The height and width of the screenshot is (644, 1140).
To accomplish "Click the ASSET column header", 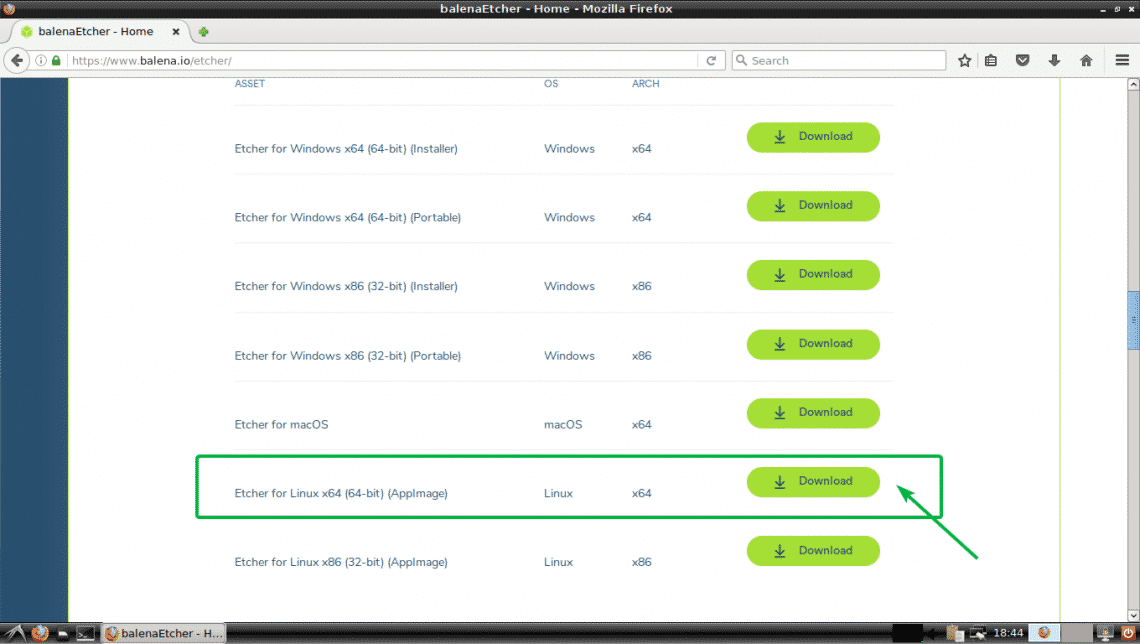I will 249,84.
